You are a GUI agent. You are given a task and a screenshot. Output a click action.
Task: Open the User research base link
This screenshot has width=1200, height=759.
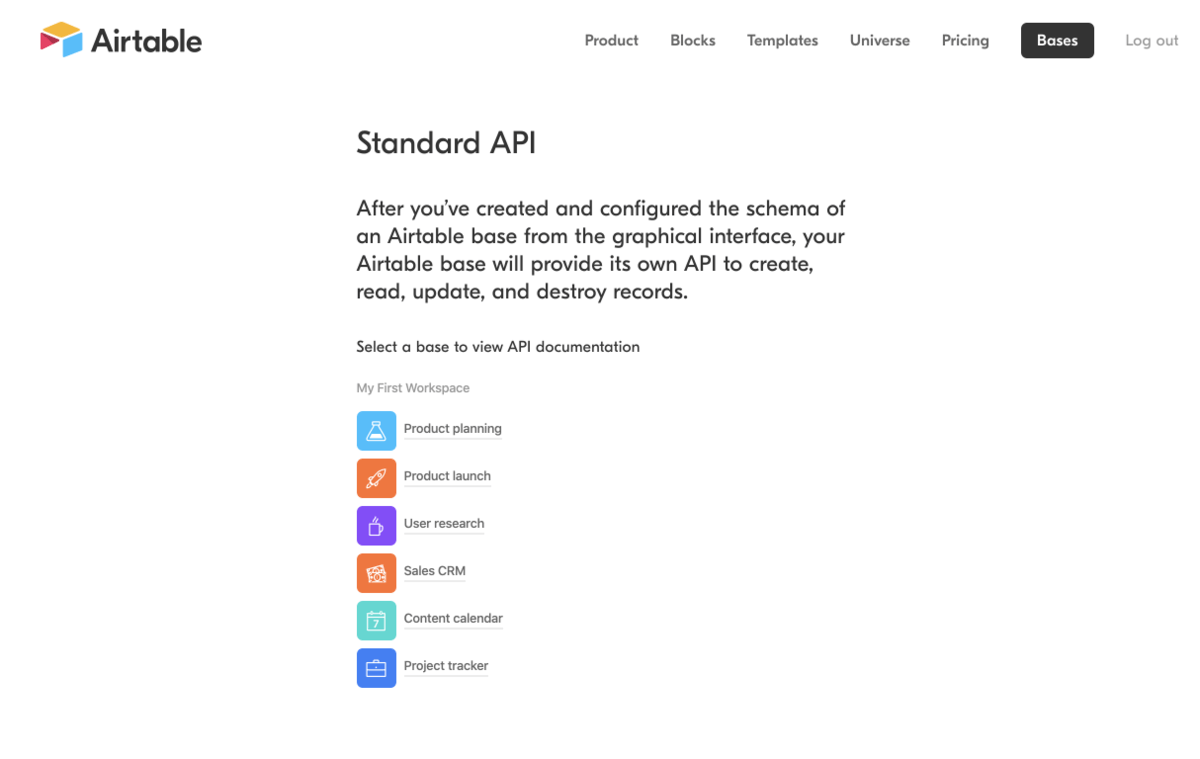point(444,524)
